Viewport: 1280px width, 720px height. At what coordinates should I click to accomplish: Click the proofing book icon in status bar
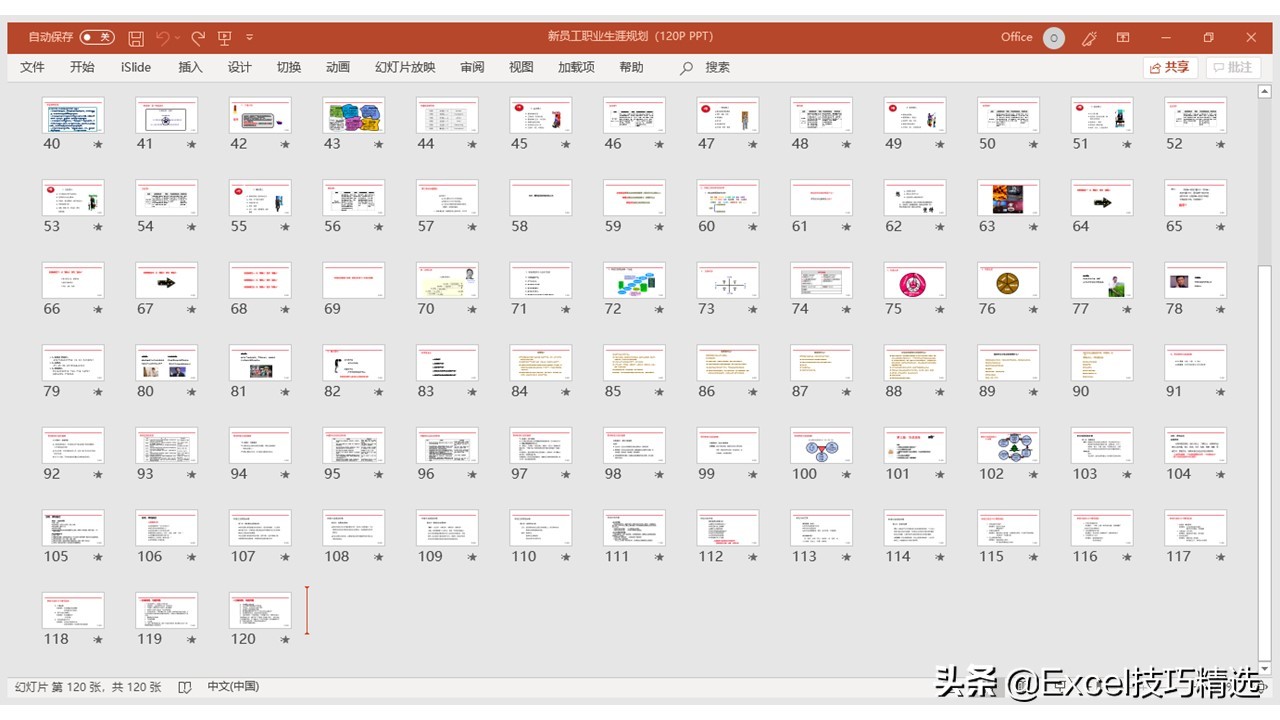pyautogui.click(x=186, y=687)
